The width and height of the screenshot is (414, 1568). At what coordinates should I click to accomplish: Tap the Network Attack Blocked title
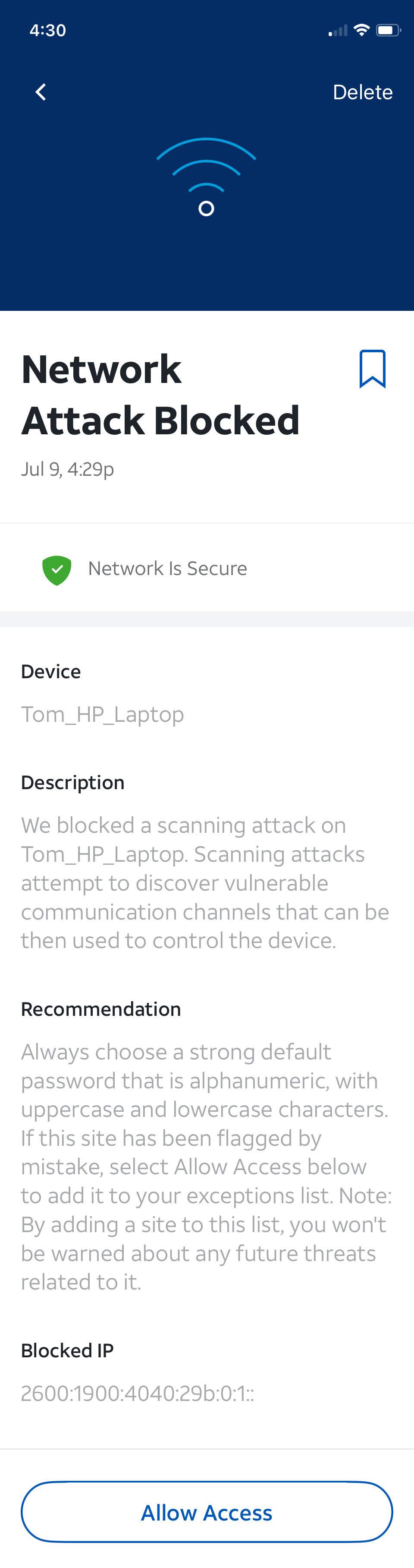pos(160,395)
